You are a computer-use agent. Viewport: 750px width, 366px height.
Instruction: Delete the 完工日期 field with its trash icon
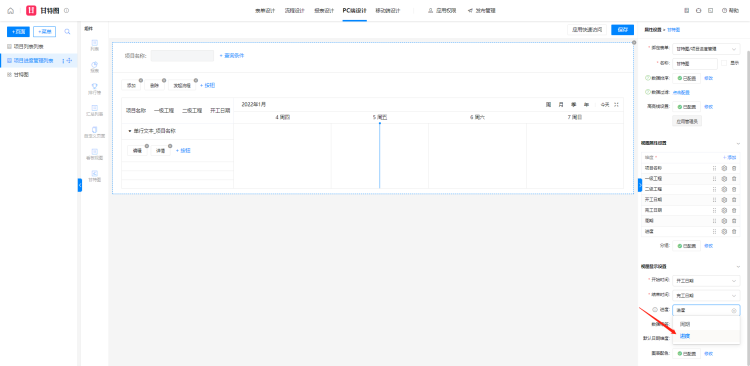tap(734, 210)
